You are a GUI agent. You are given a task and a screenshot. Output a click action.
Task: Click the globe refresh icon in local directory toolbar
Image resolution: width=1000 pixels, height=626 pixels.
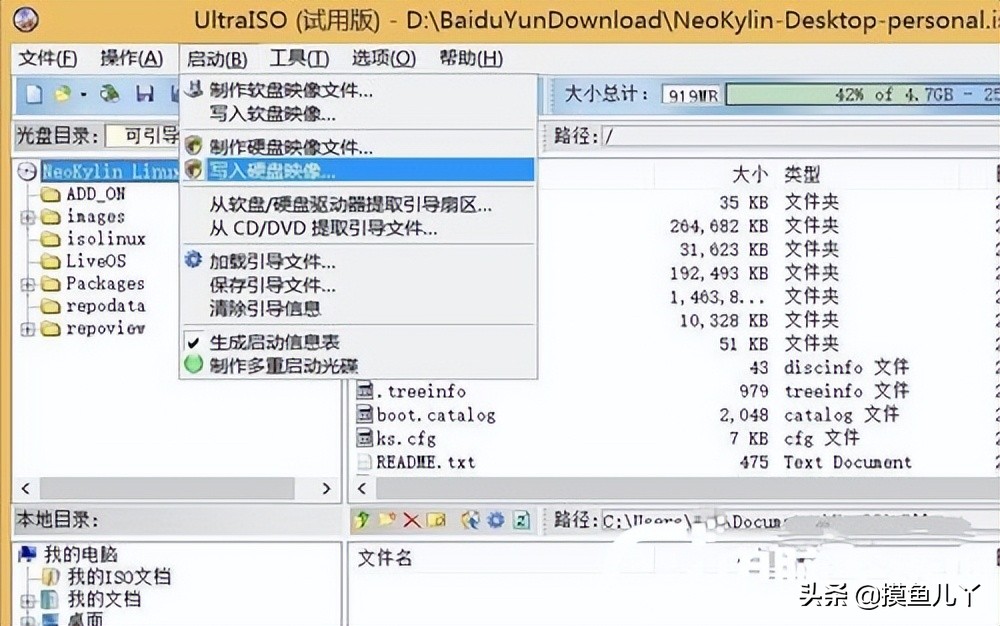(469, 520)
